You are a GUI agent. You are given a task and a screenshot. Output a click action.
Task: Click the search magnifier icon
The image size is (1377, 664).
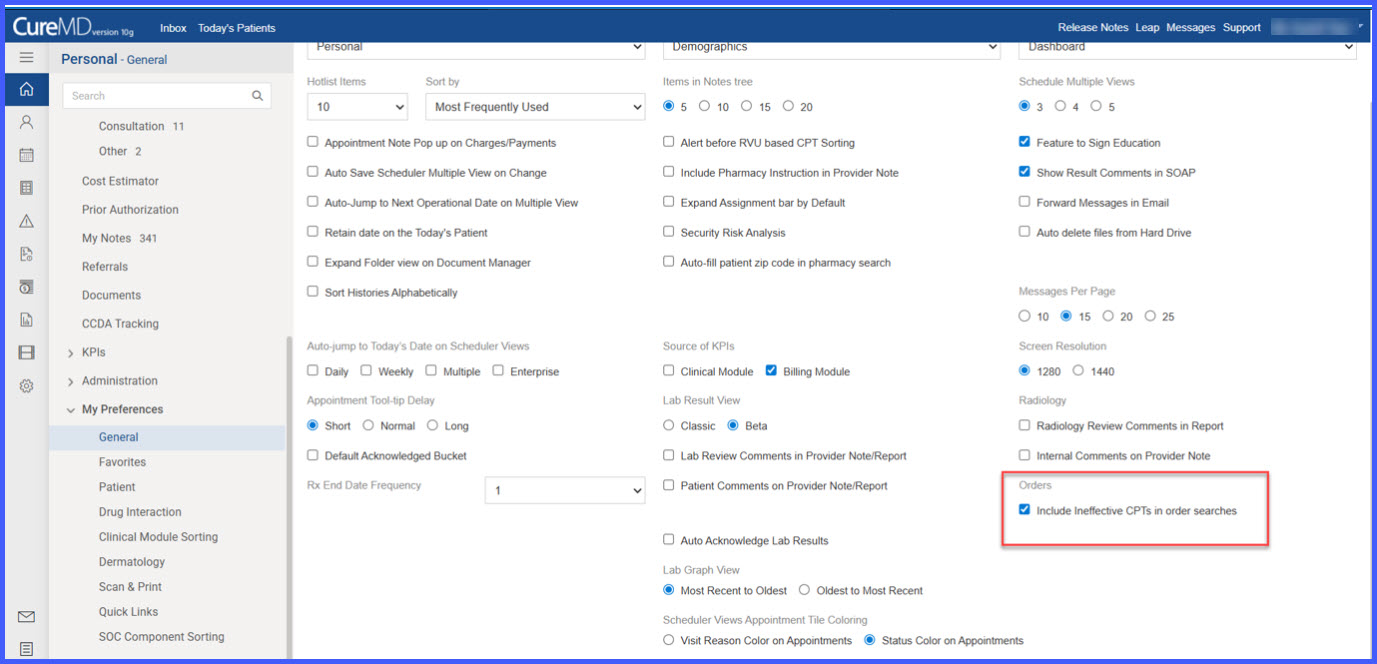click(257, 96)
